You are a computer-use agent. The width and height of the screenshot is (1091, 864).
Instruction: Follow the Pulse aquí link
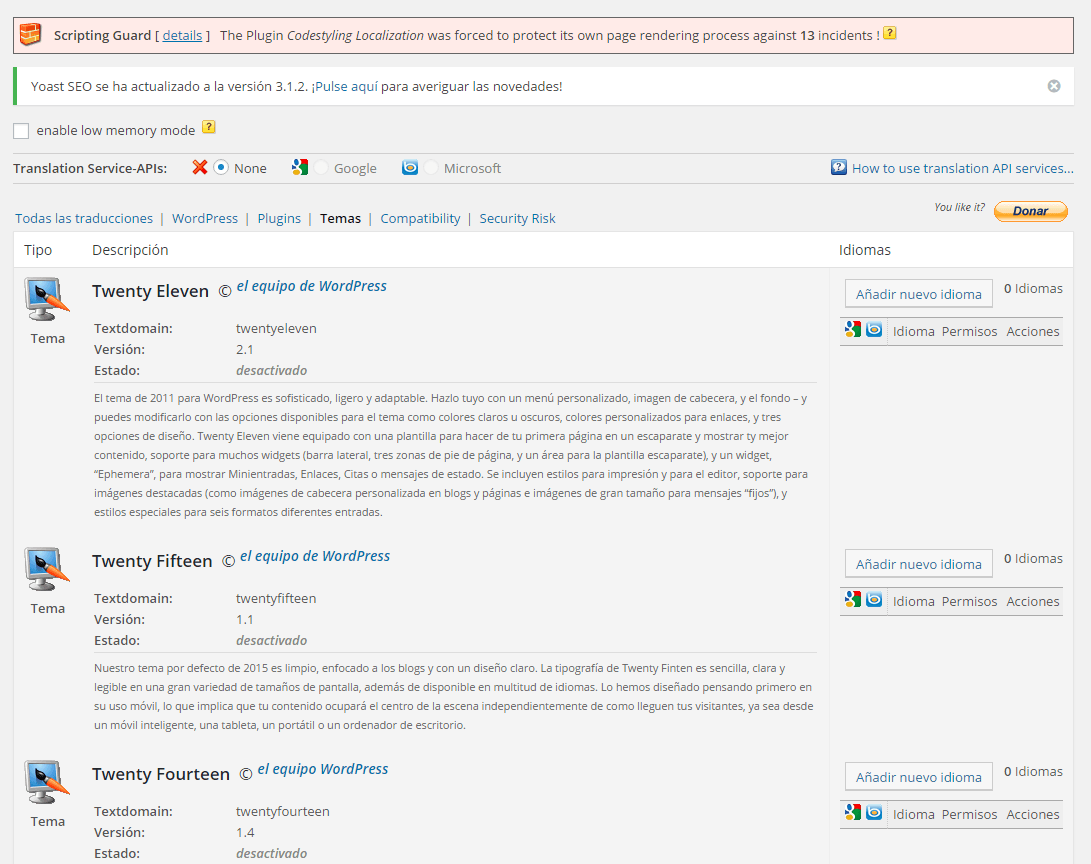[x=347, y=86]
